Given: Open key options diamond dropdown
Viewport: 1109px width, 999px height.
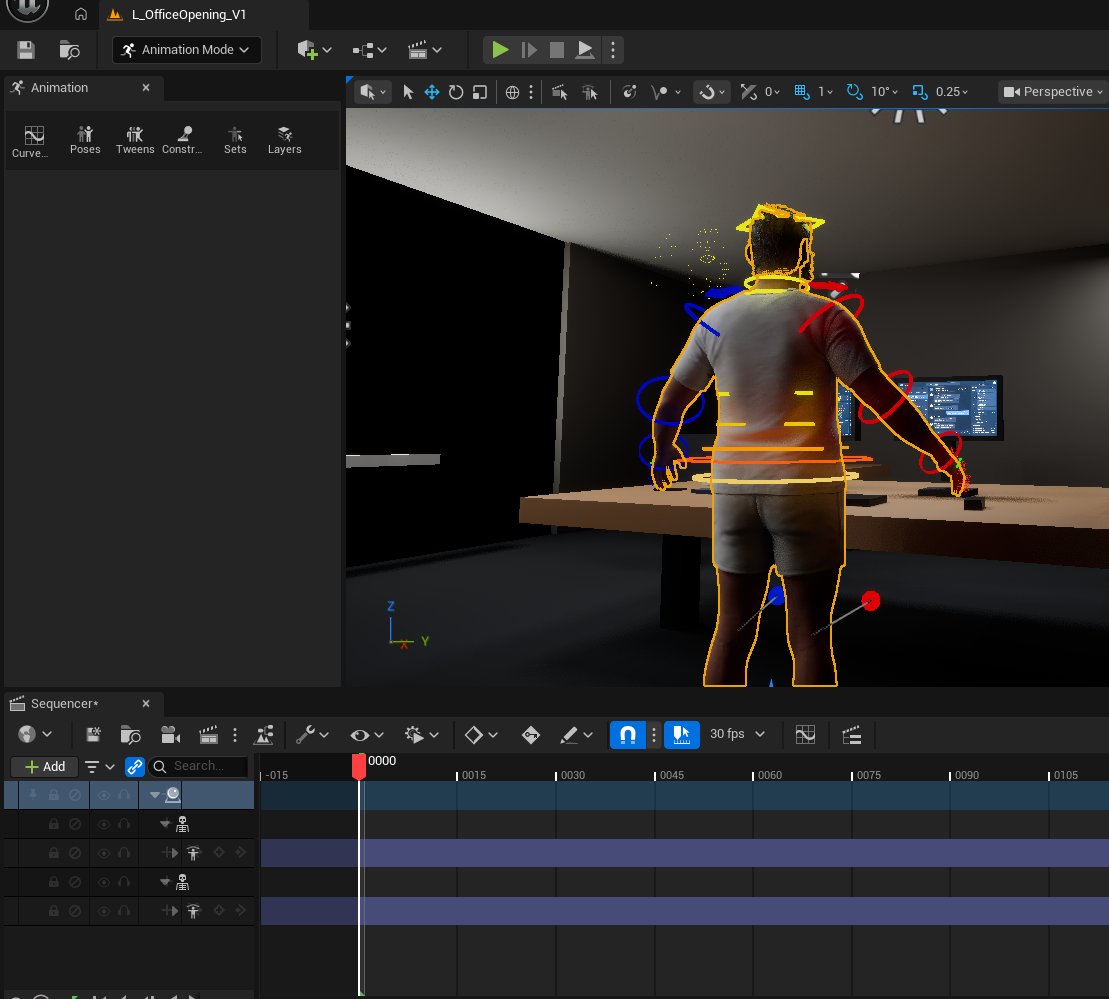Looking at the screenshot, I should pyautogui.click(x=481, y=734).
